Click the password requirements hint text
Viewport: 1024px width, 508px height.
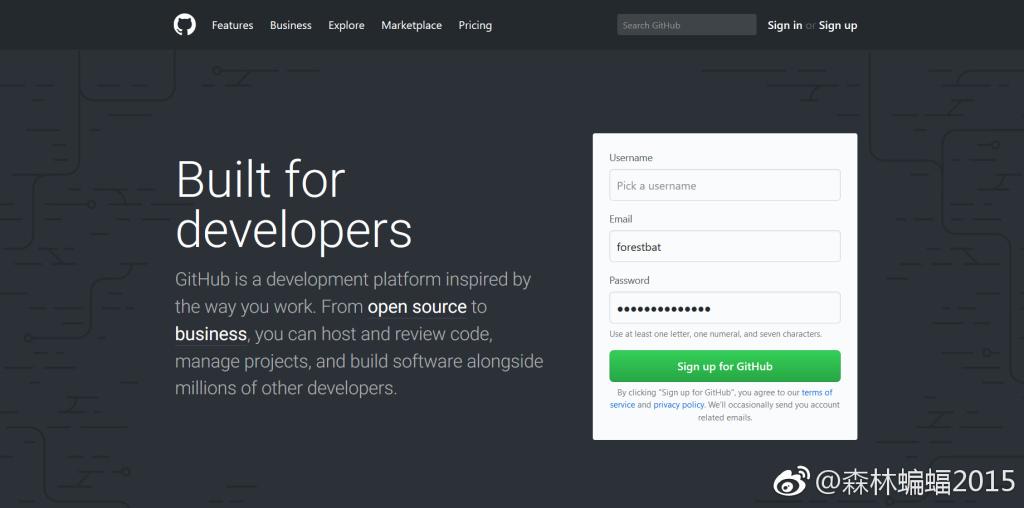coord(716,334)
